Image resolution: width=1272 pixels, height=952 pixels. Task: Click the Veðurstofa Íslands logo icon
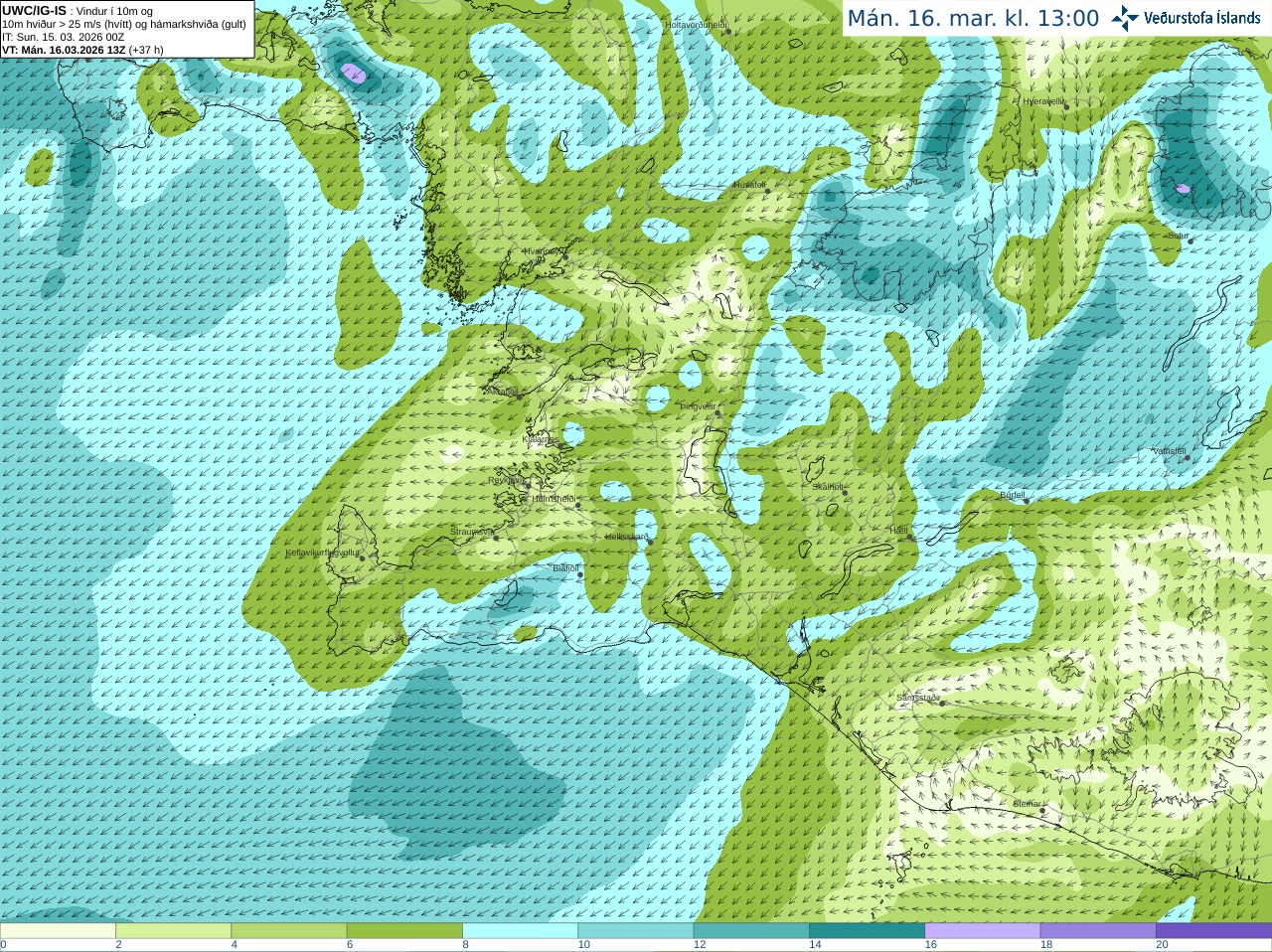pos(1124,18)
